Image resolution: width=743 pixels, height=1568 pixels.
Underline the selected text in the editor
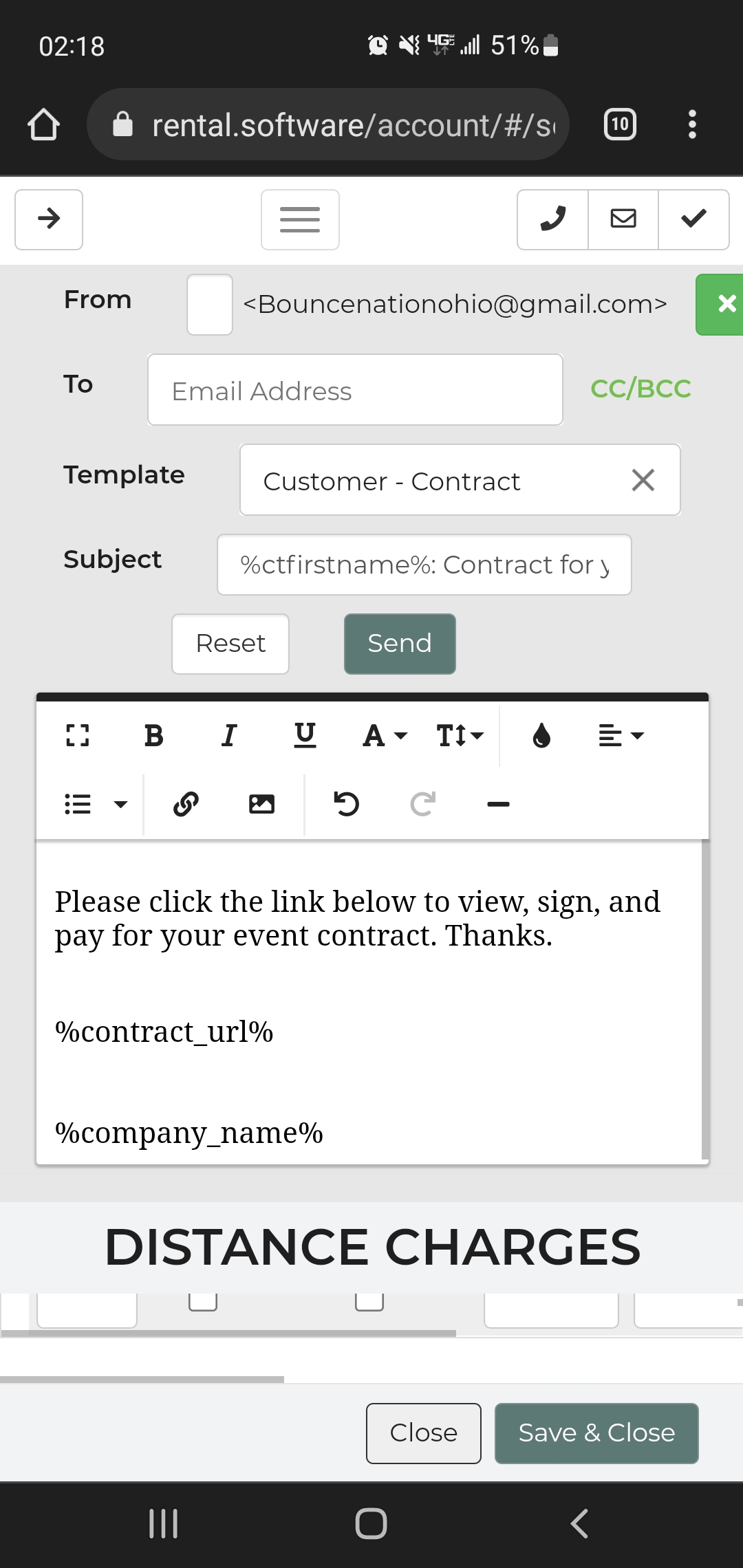point(305,735)
